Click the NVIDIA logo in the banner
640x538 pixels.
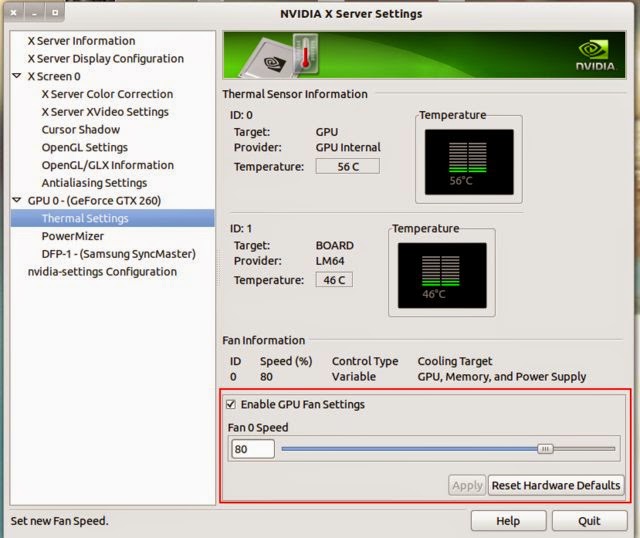(x=595, y=56)
